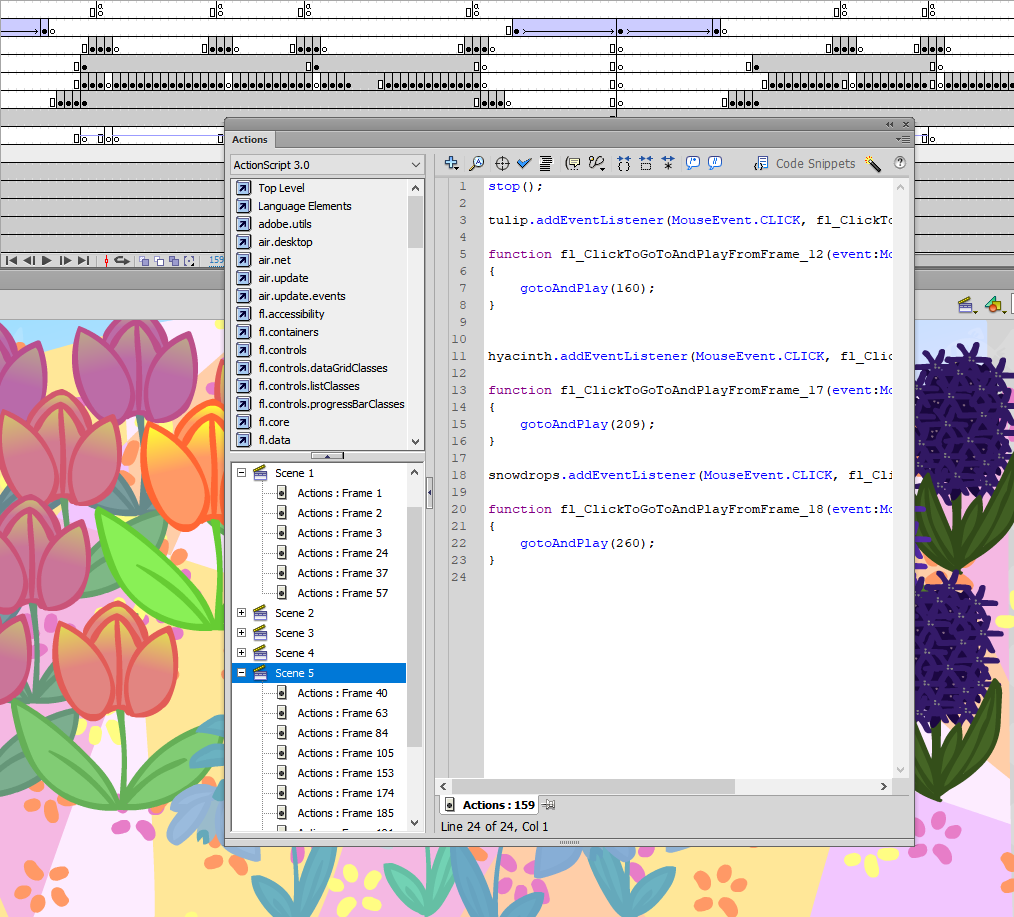Click code editor horizontal scrollbar thumb
This screenshot has height=917, width=1014.
(594, 786)
